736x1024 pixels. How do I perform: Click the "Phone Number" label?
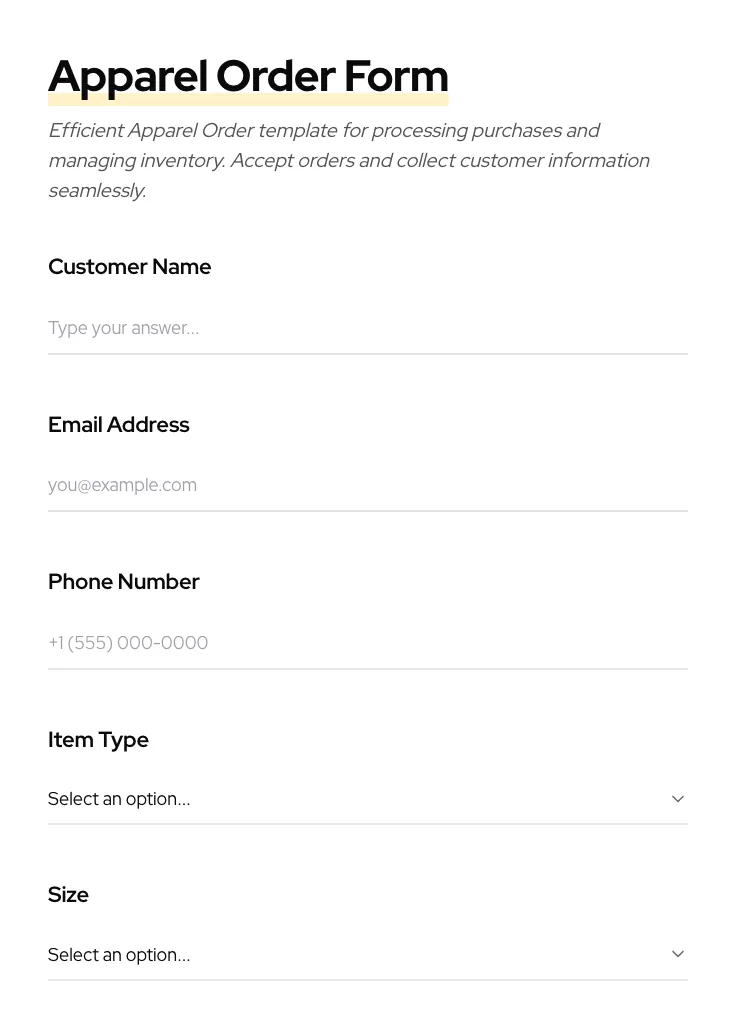click(x=123, y=582)
